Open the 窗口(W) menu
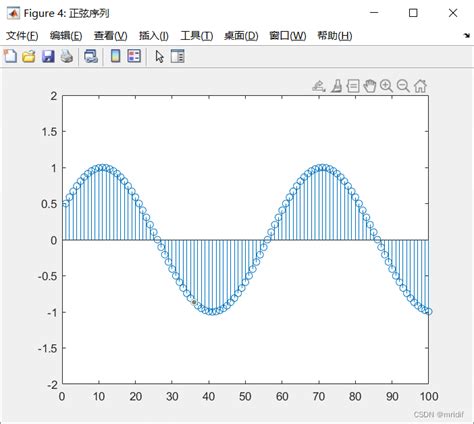Image resolution: width=474 pixels, height=424 pixels. pos(288,35)
